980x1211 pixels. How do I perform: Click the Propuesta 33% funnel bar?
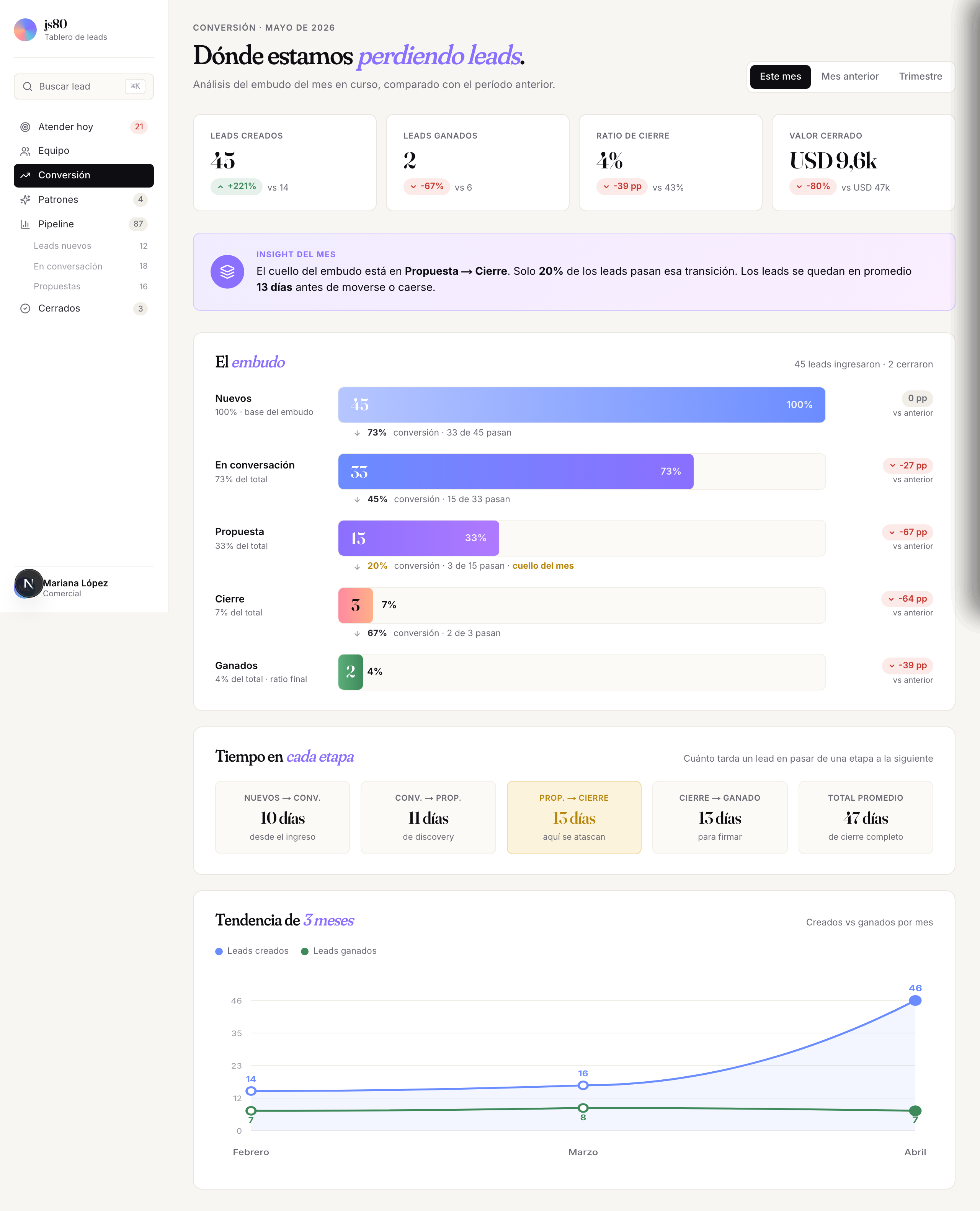pyautogui.click(x=418, y=539)
